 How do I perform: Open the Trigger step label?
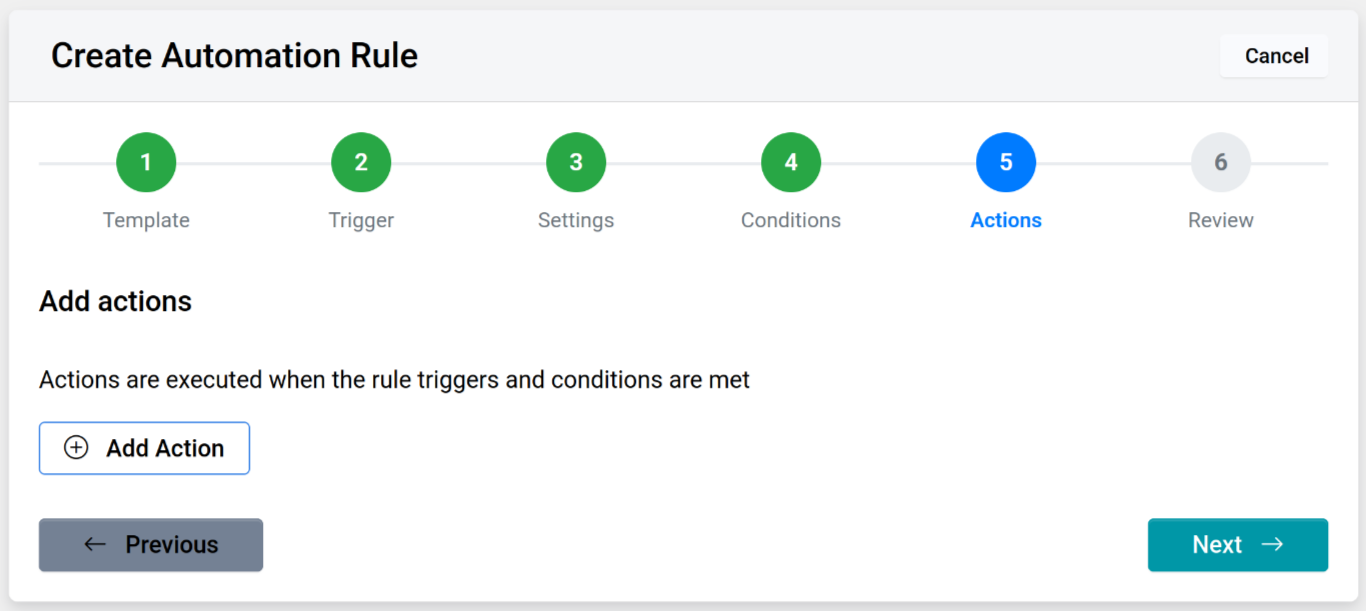click(361, 220)
